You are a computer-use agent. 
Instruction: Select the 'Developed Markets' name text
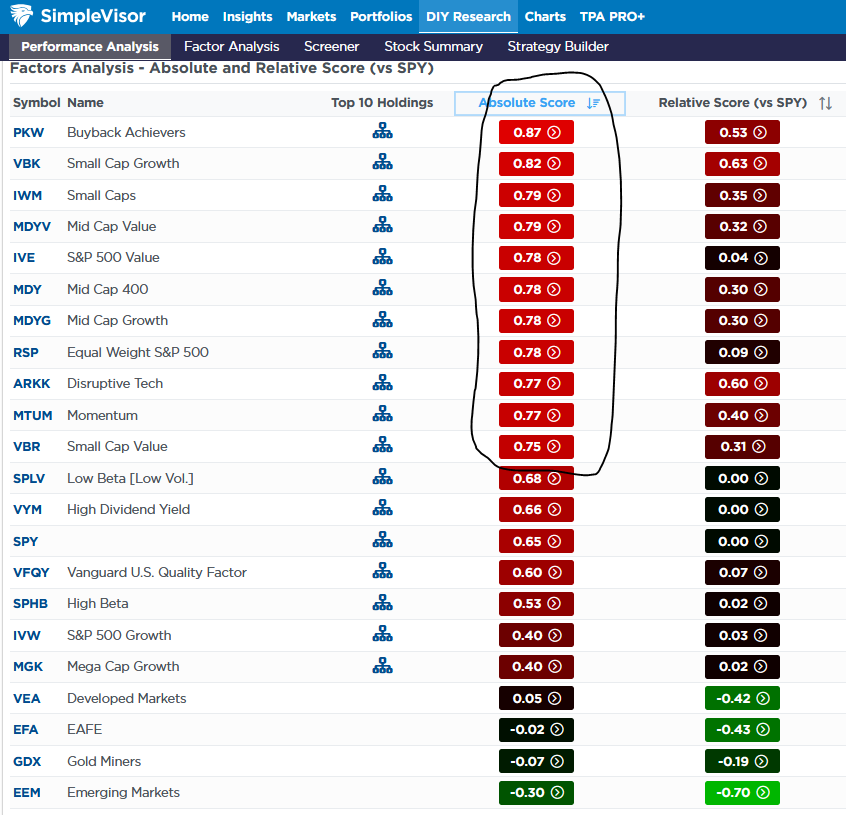tap(127, 698)
